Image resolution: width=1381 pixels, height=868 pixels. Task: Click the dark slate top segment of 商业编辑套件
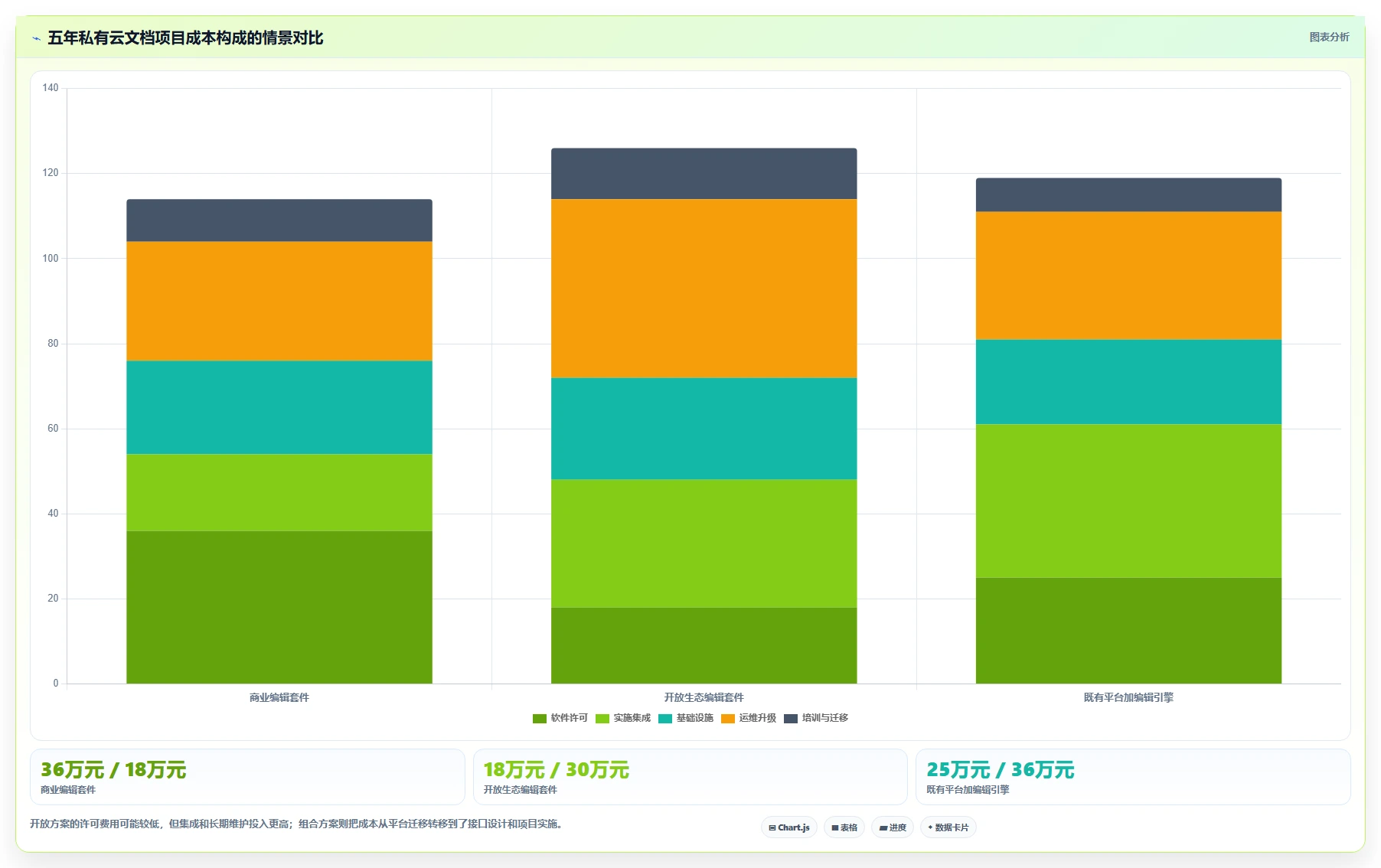point(279,220)
